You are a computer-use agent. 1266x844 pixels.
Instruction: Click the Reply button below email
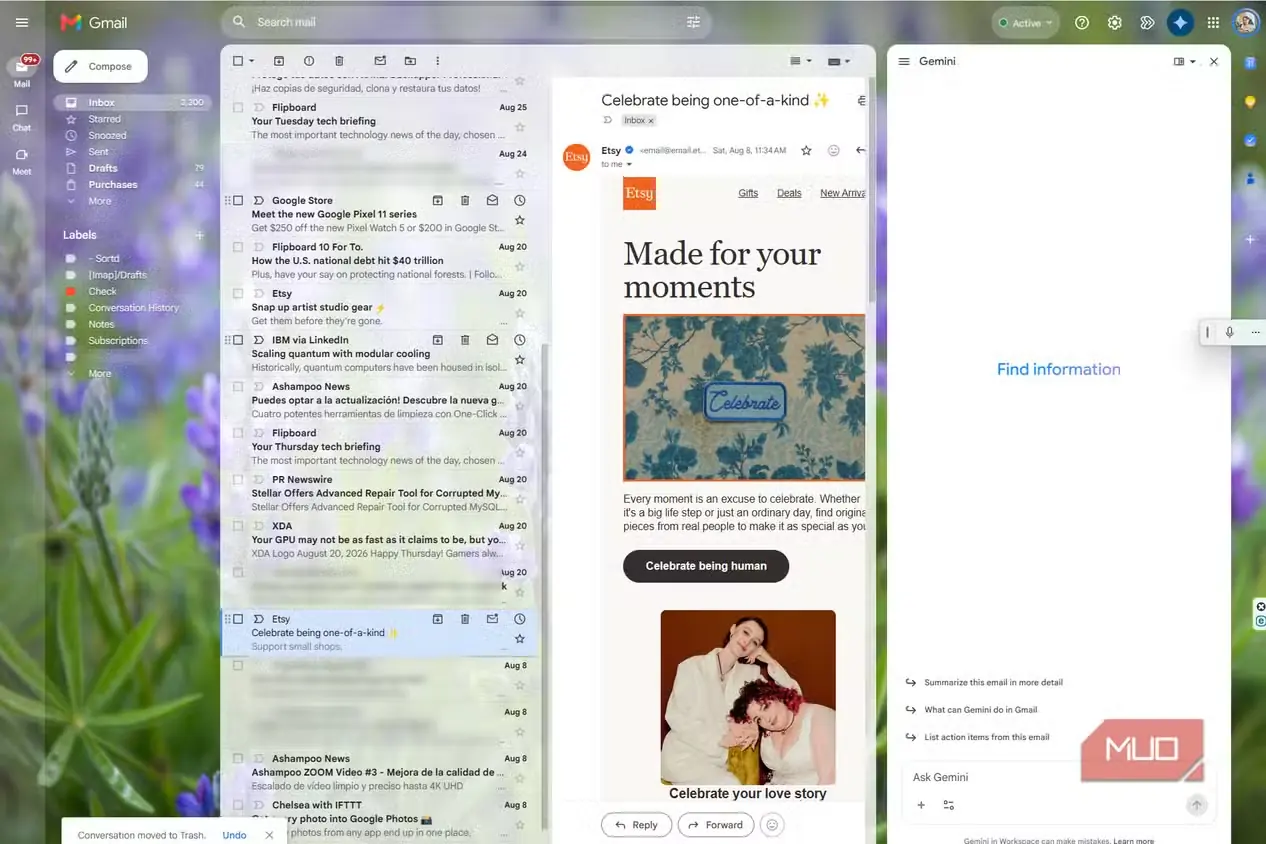pos(636,825)
